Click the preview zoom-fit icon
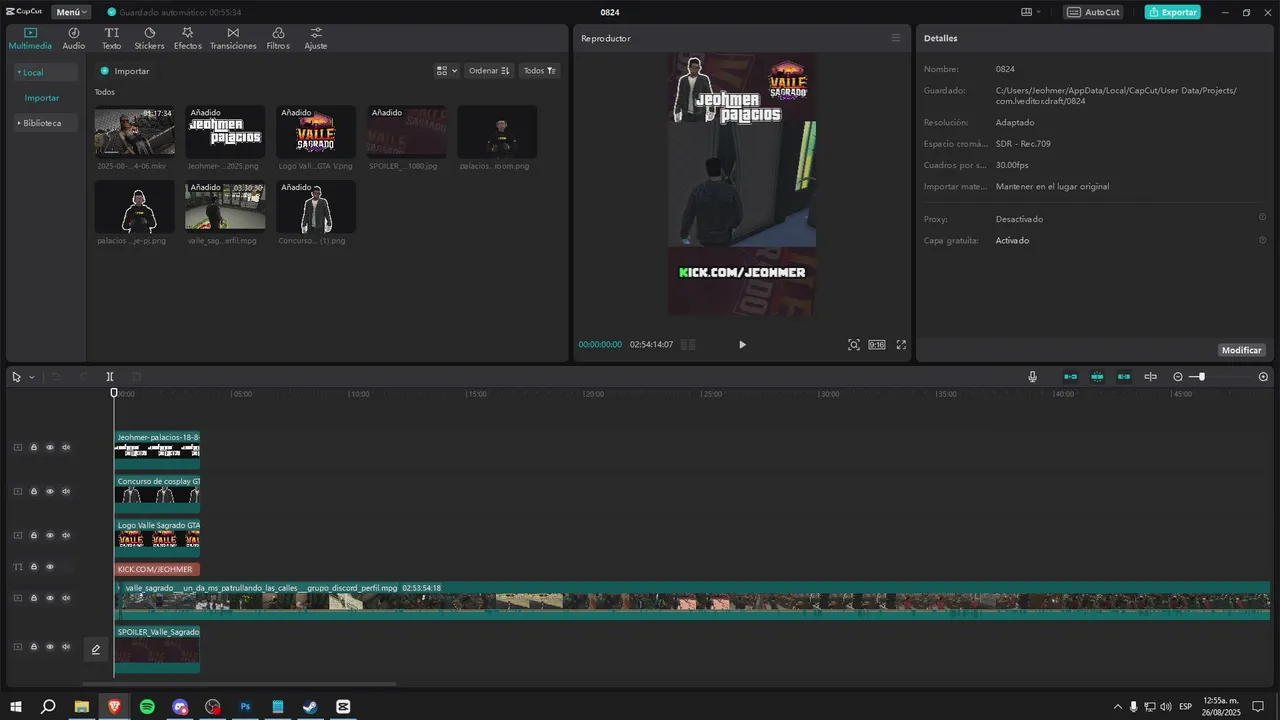The height and width of the screenshot is (720, 1280). tap(853, 344)
